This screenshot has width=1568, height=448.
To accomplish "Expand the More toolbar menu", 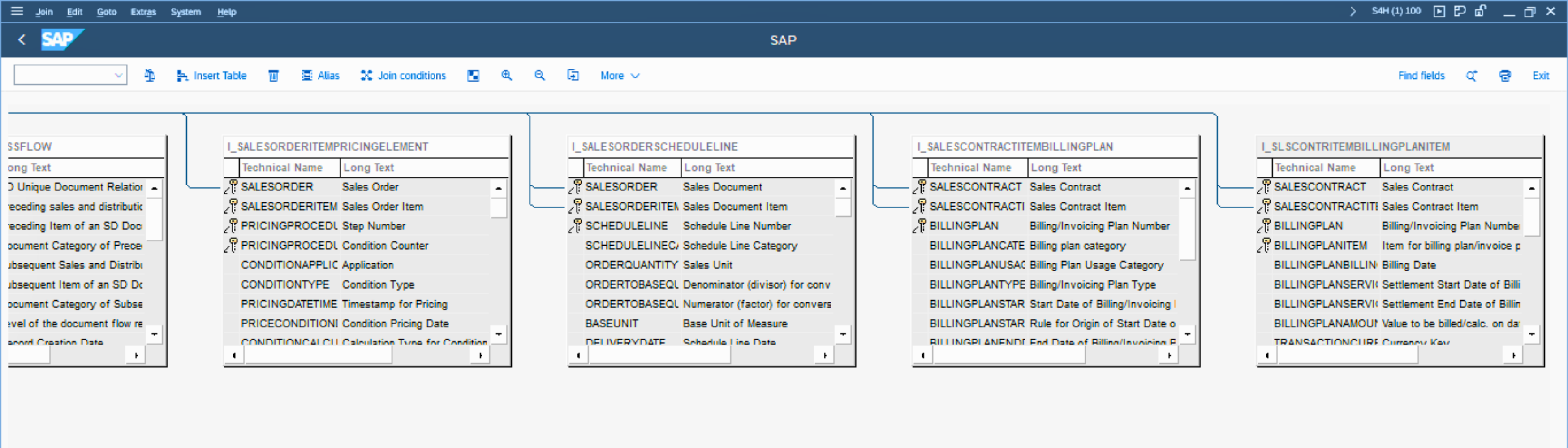I will click(619, 75).
